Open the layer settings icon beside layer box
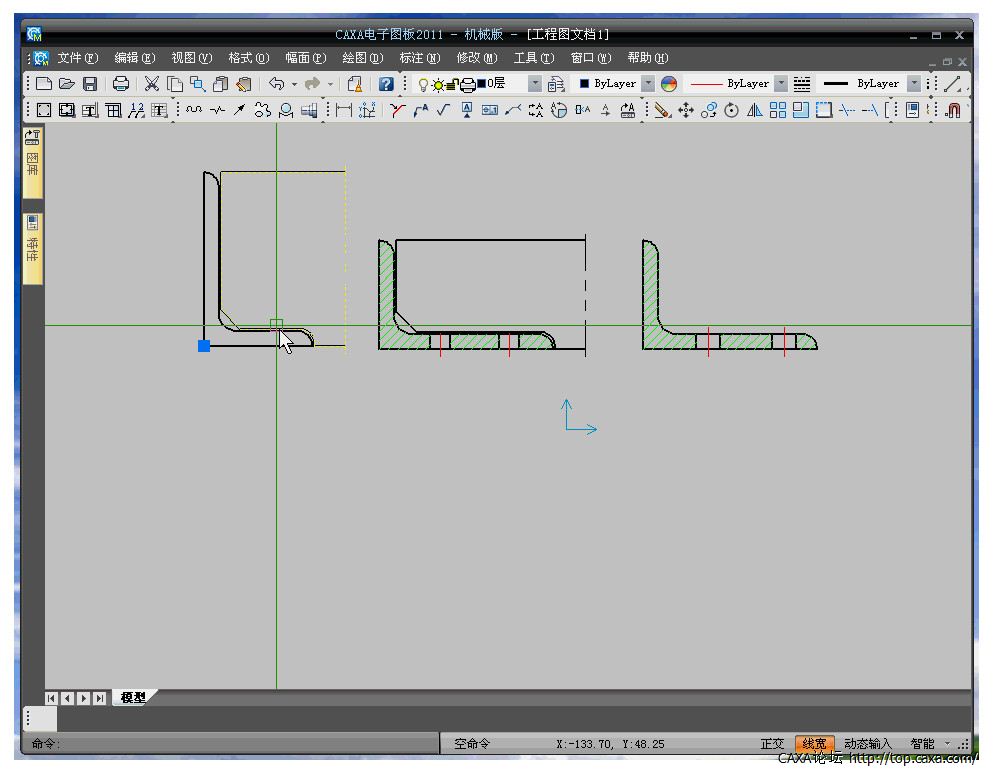Image resolution: width=993 pixels, height=775 pixels. point(555,84)
